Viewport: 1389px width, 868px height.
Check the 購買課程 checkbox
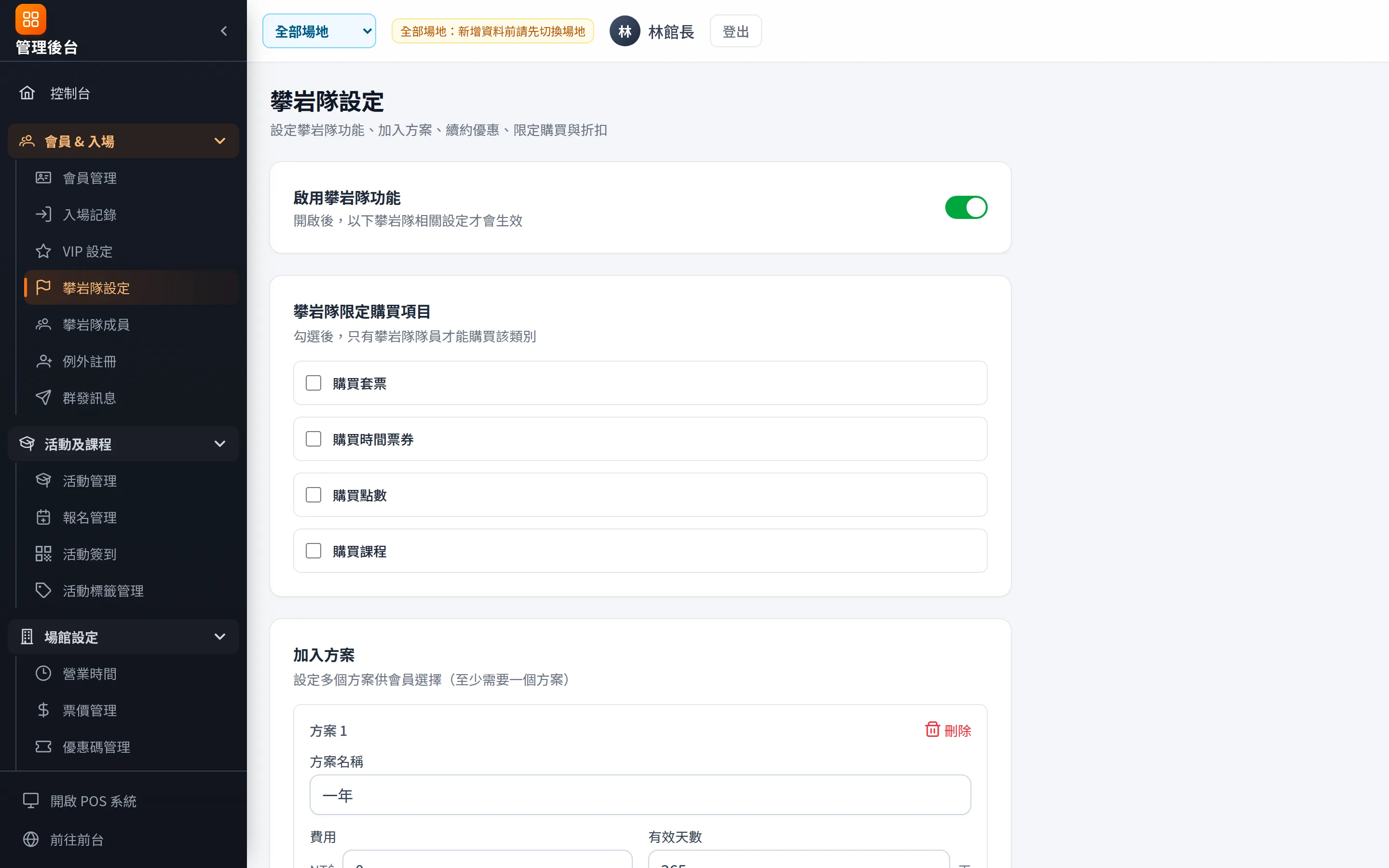pos(313,551)
